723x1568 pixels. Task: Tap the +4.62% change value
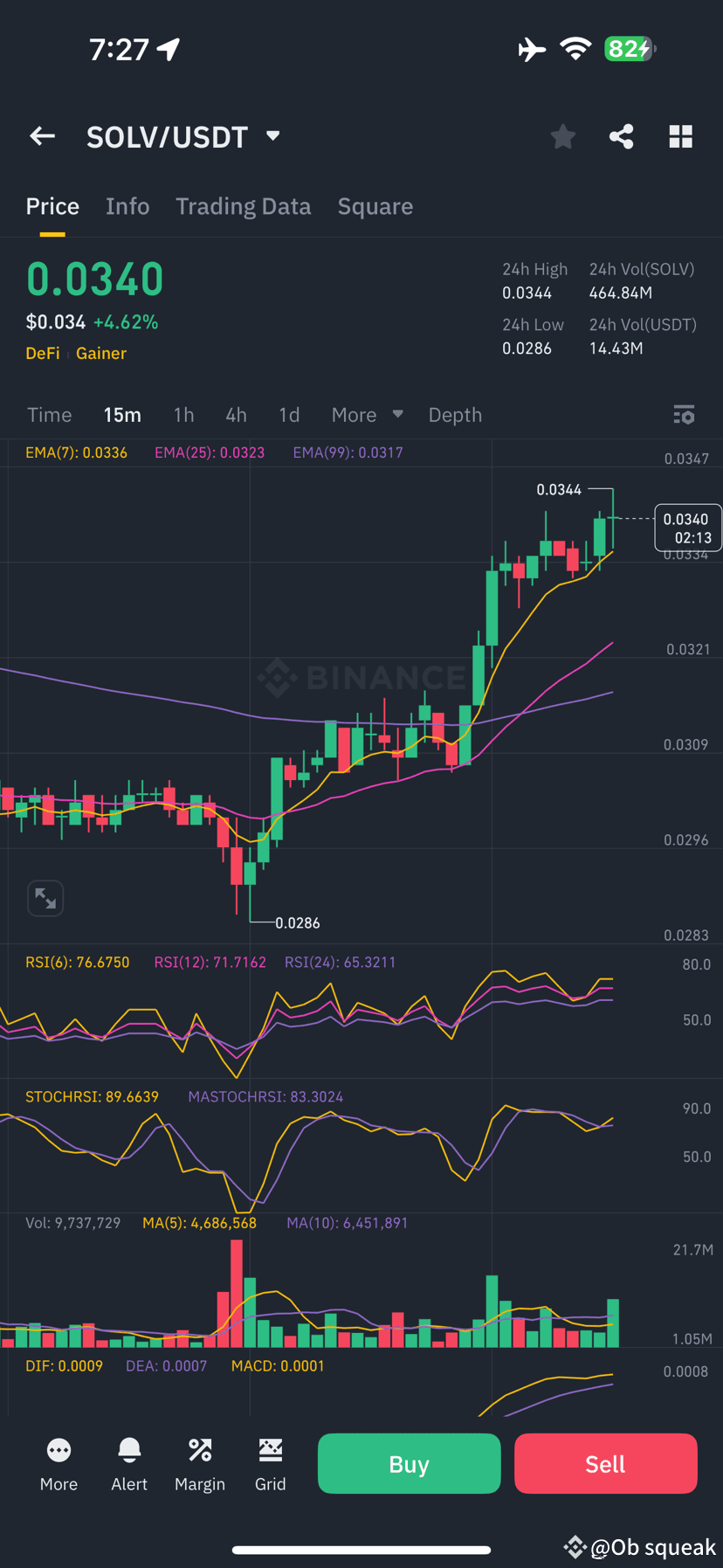(126, 322)
